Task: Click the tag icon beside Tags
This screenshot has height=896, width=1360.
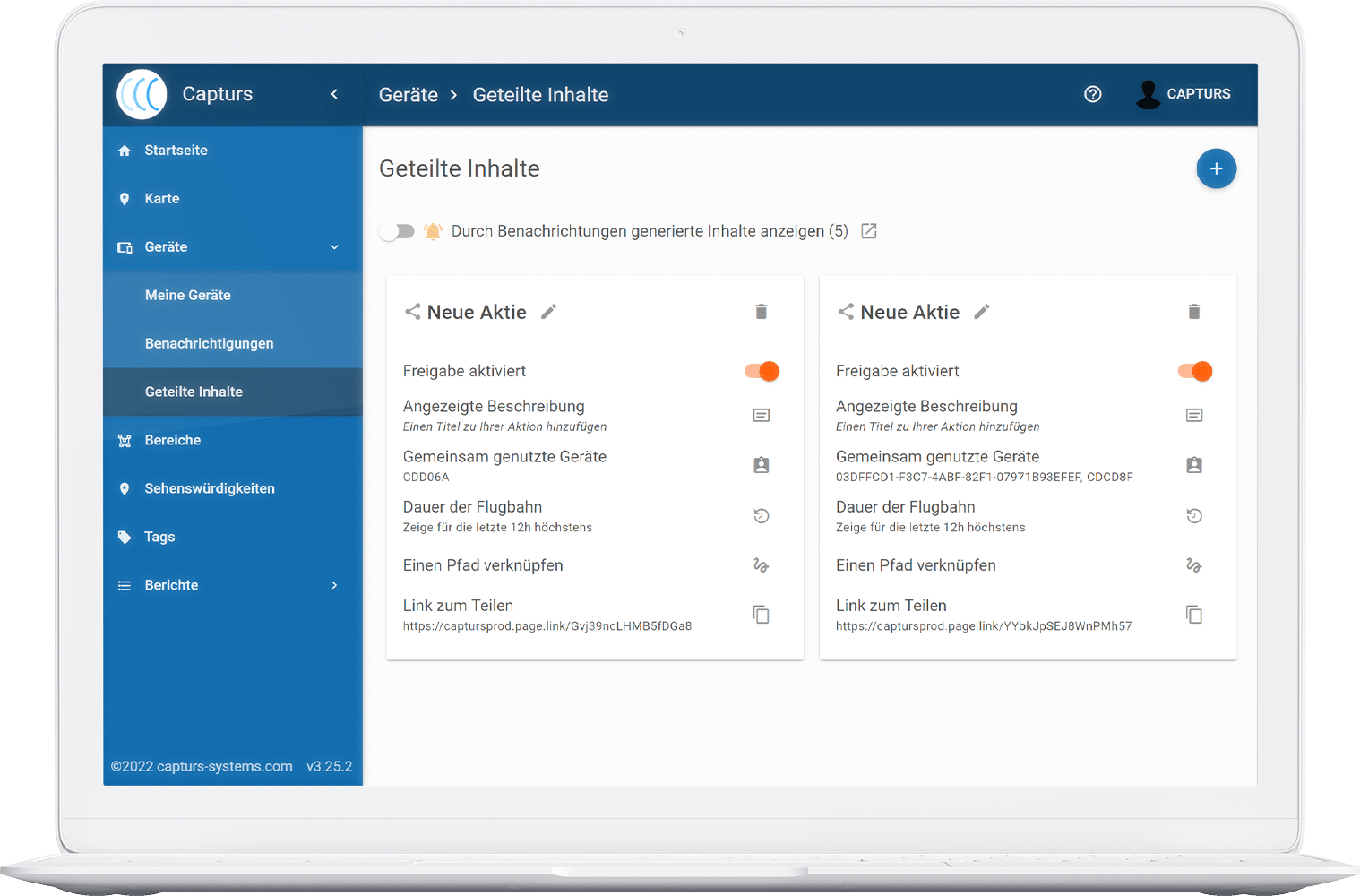Action: pyautogui.click(x=125, y=538)
